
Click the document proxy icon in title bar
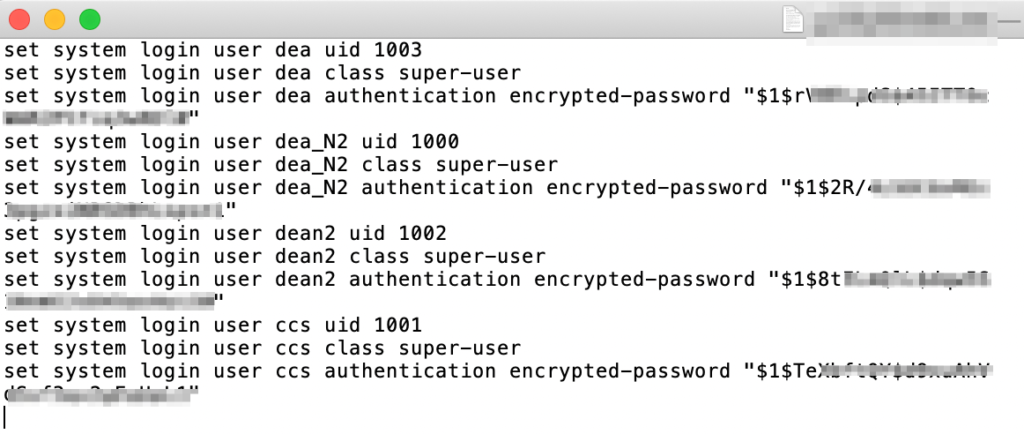(x=793, y=19)
